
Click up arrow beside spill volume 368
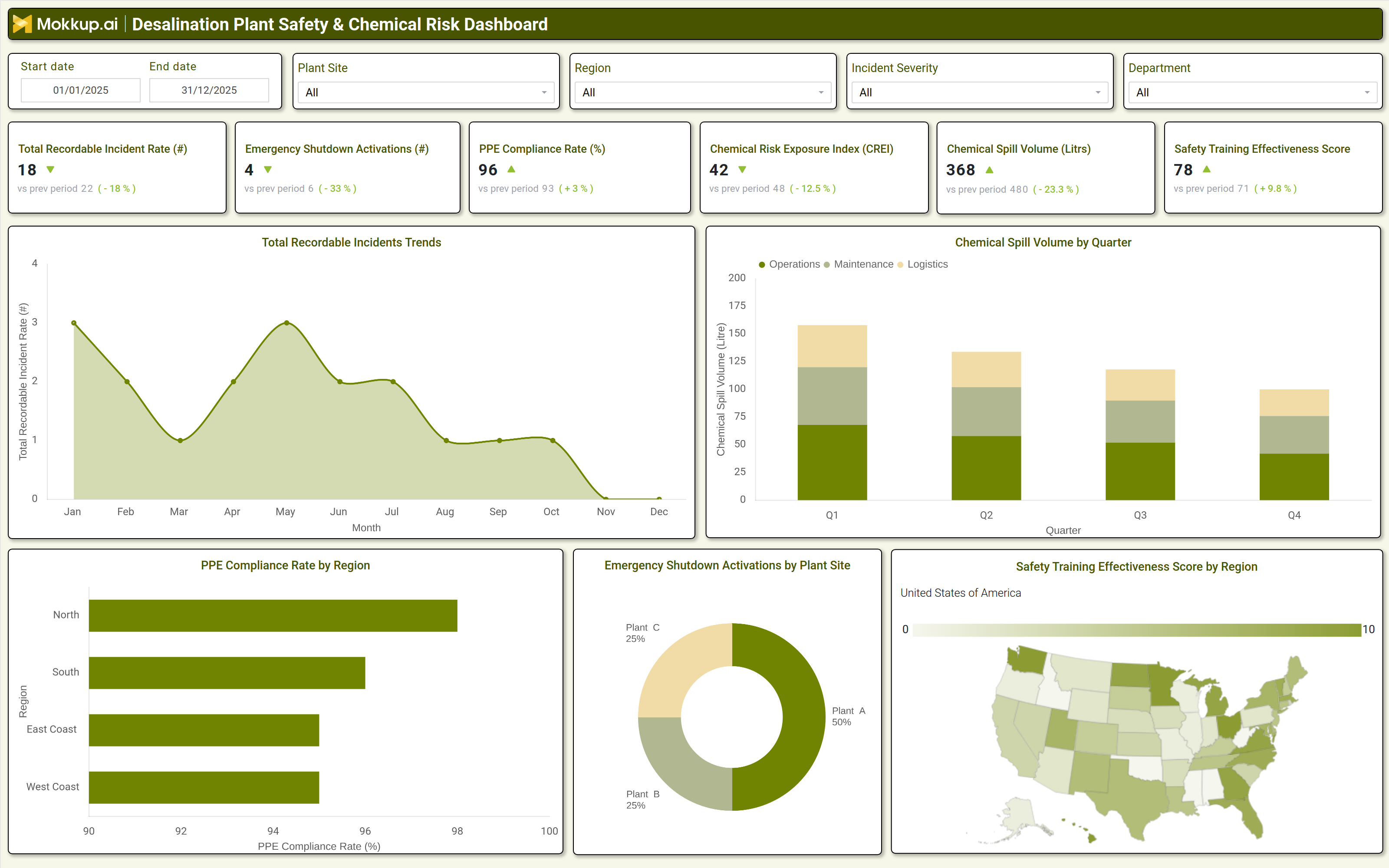click(x=990, y=169)
